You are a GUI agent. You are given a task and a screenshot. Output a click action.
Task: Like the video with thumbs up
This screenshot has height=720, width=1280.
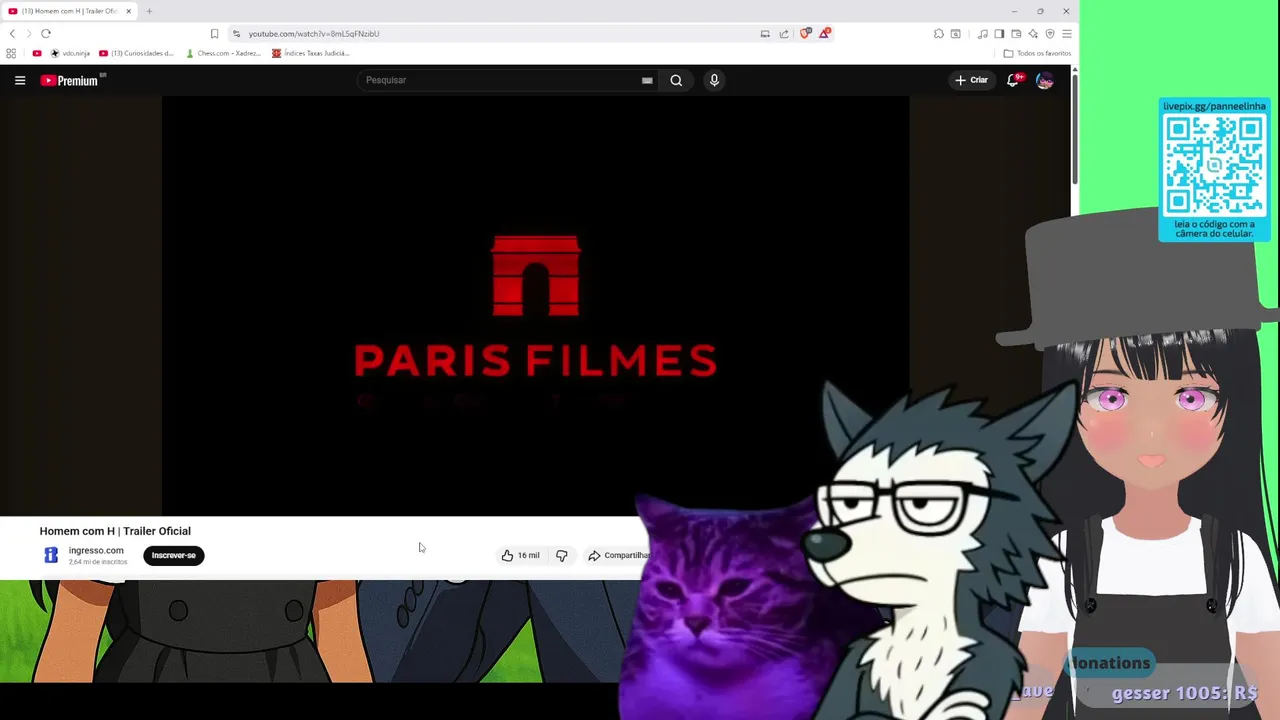point(520,555)
